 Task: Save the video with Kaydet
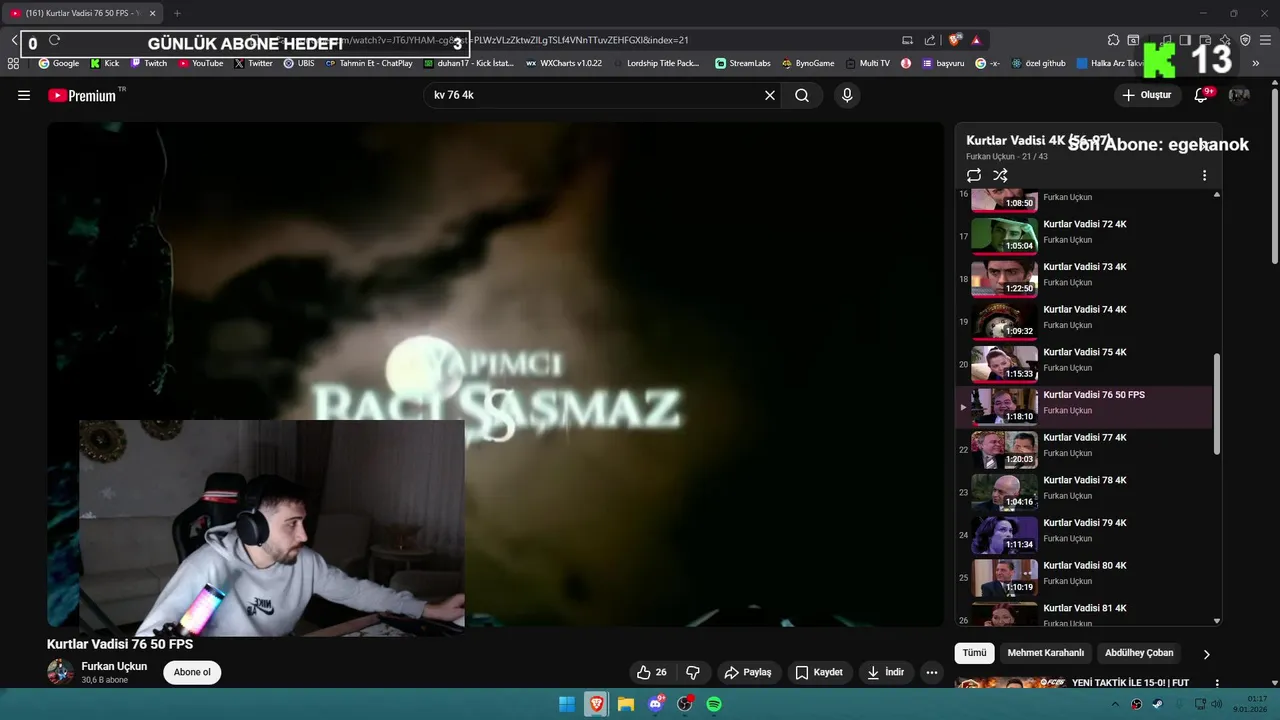point(819,672)
